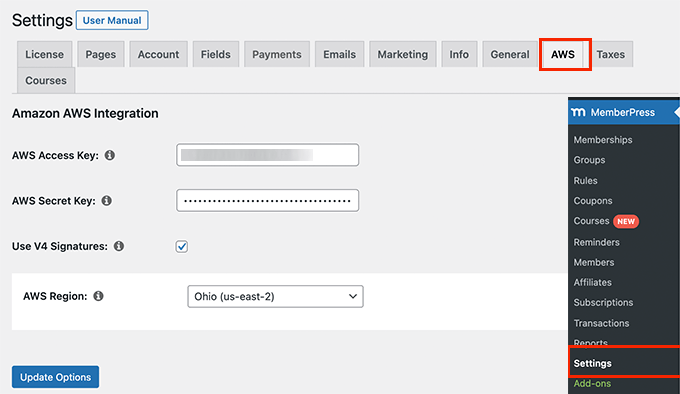Viewport: 680px width, 394px height.
Task: Switch to the License tab
Action: [x=44, y=54]
